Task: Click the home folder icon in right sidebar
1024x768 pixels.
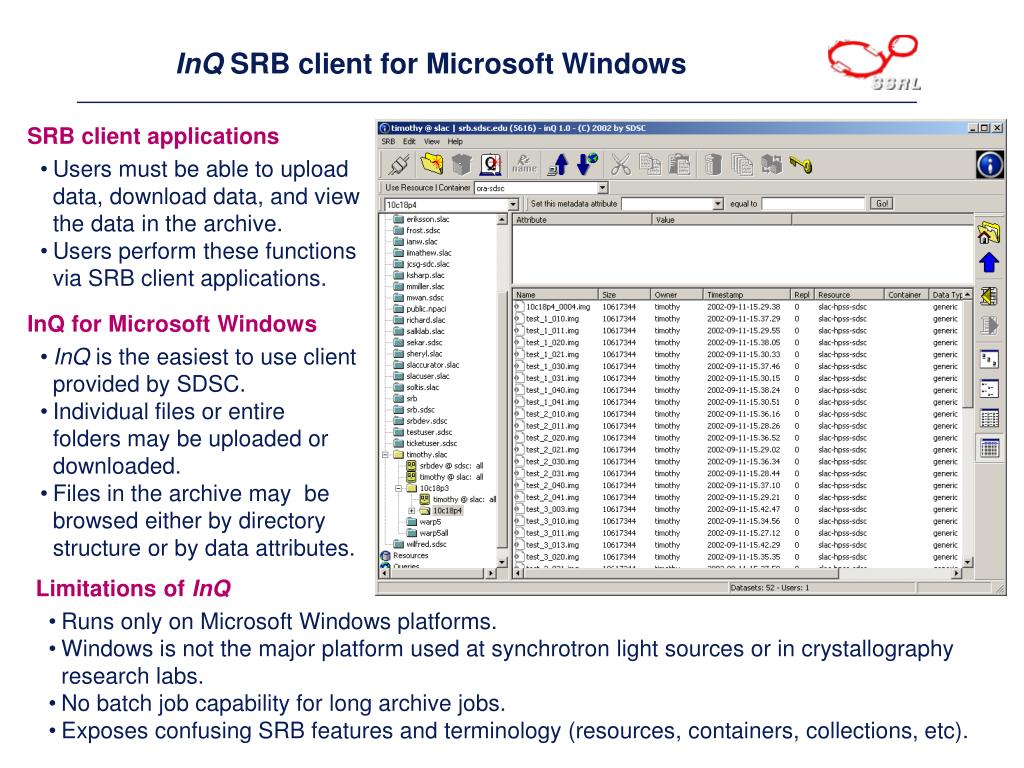Action: [x=989, y=232]
